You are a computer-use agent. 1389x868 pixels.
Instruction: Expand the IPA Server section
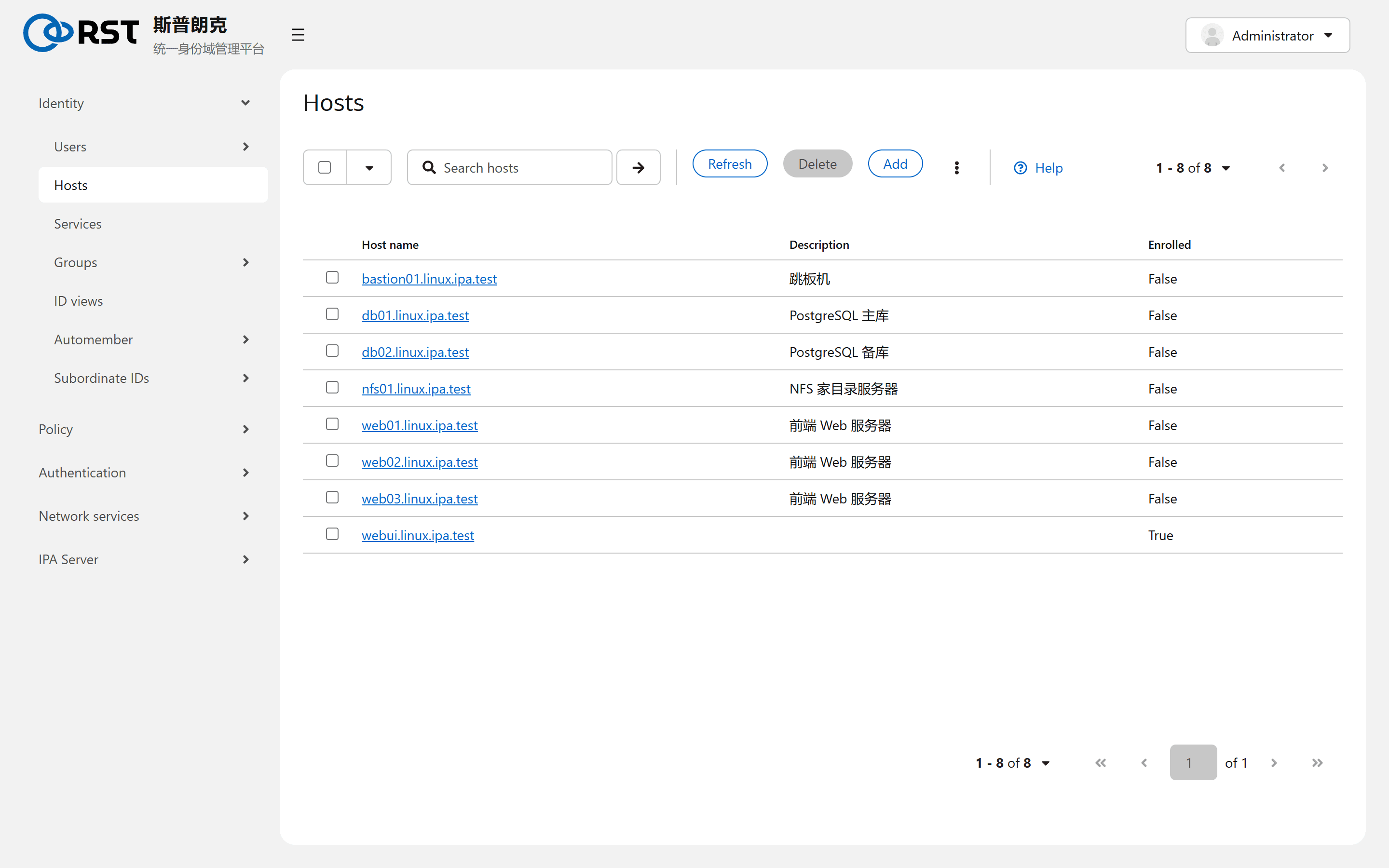point(145,559)
